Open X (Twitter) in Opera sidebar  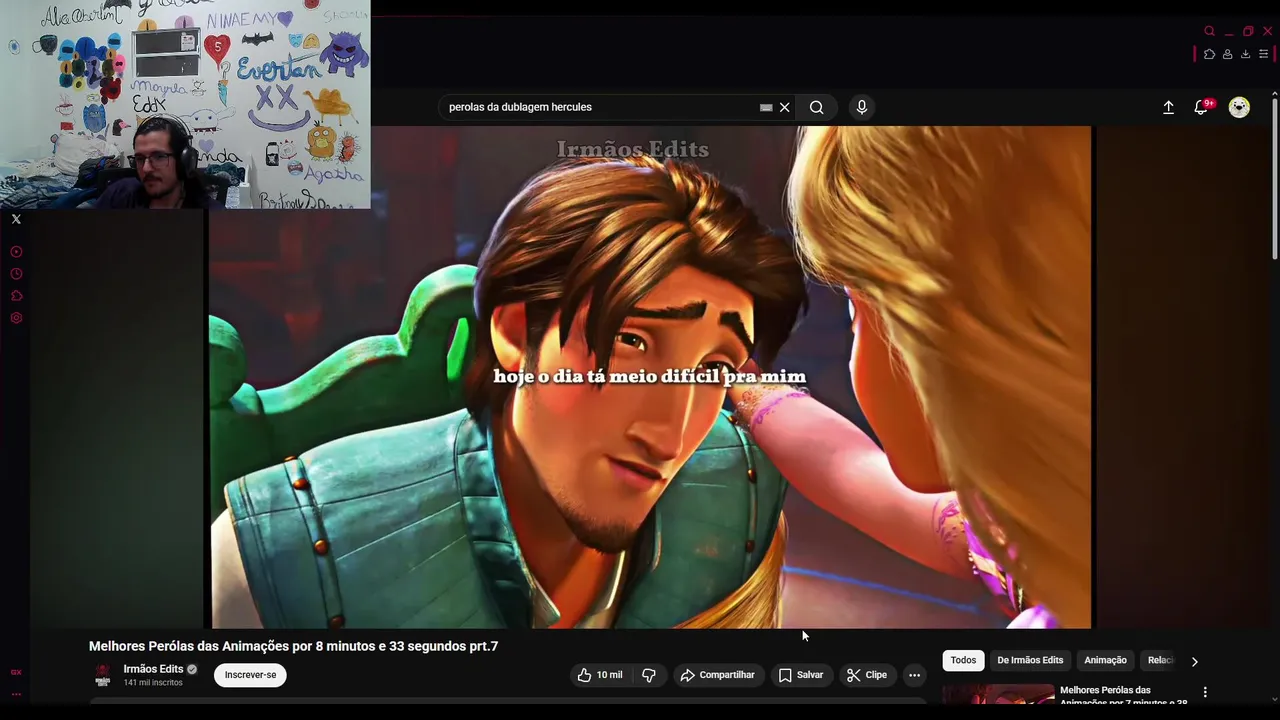point(16,219)
